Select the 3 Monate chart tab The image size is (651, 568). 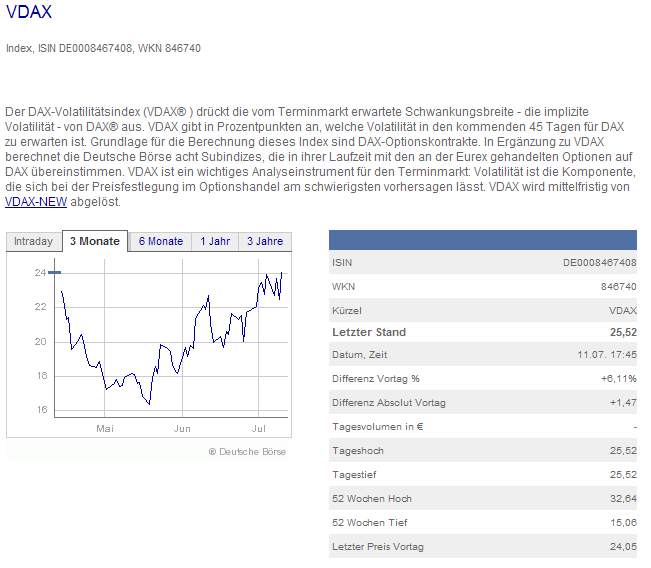[95, 241]
